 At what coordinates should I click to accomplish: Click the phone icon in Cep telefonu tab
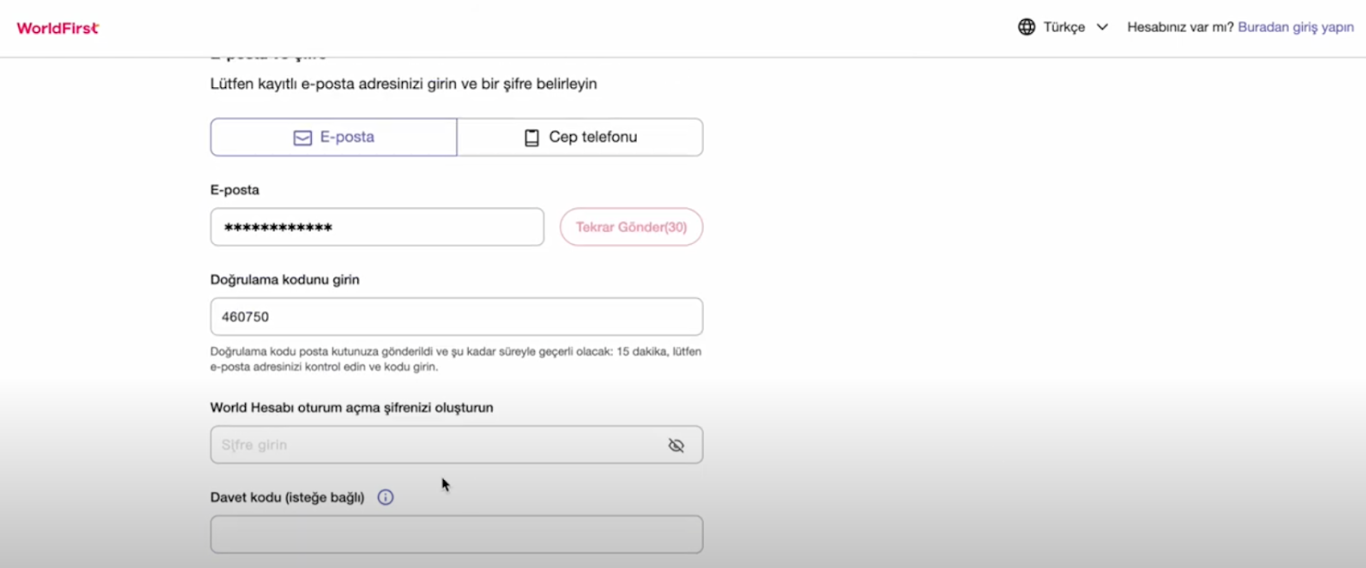(x=532, y=138)
